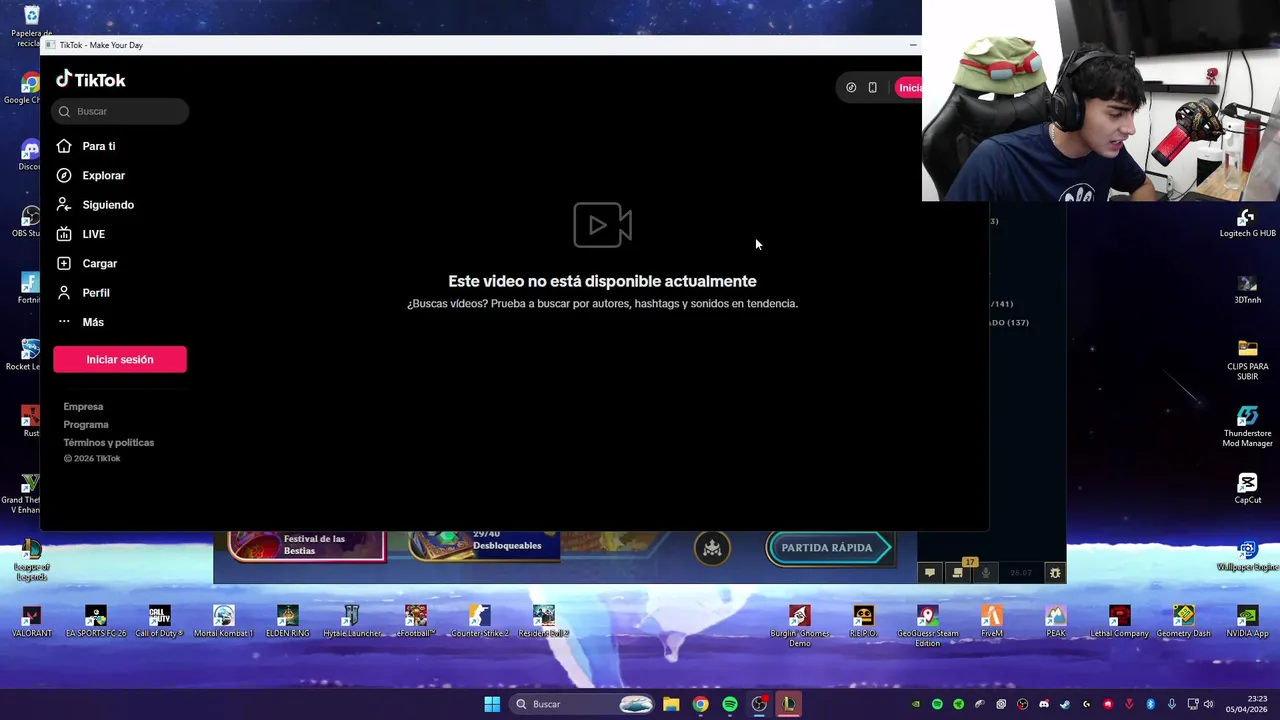Screen dimensions: 1280x720
Task: Click the bug report icon in game client
Action: click(x=1055, y=573)
